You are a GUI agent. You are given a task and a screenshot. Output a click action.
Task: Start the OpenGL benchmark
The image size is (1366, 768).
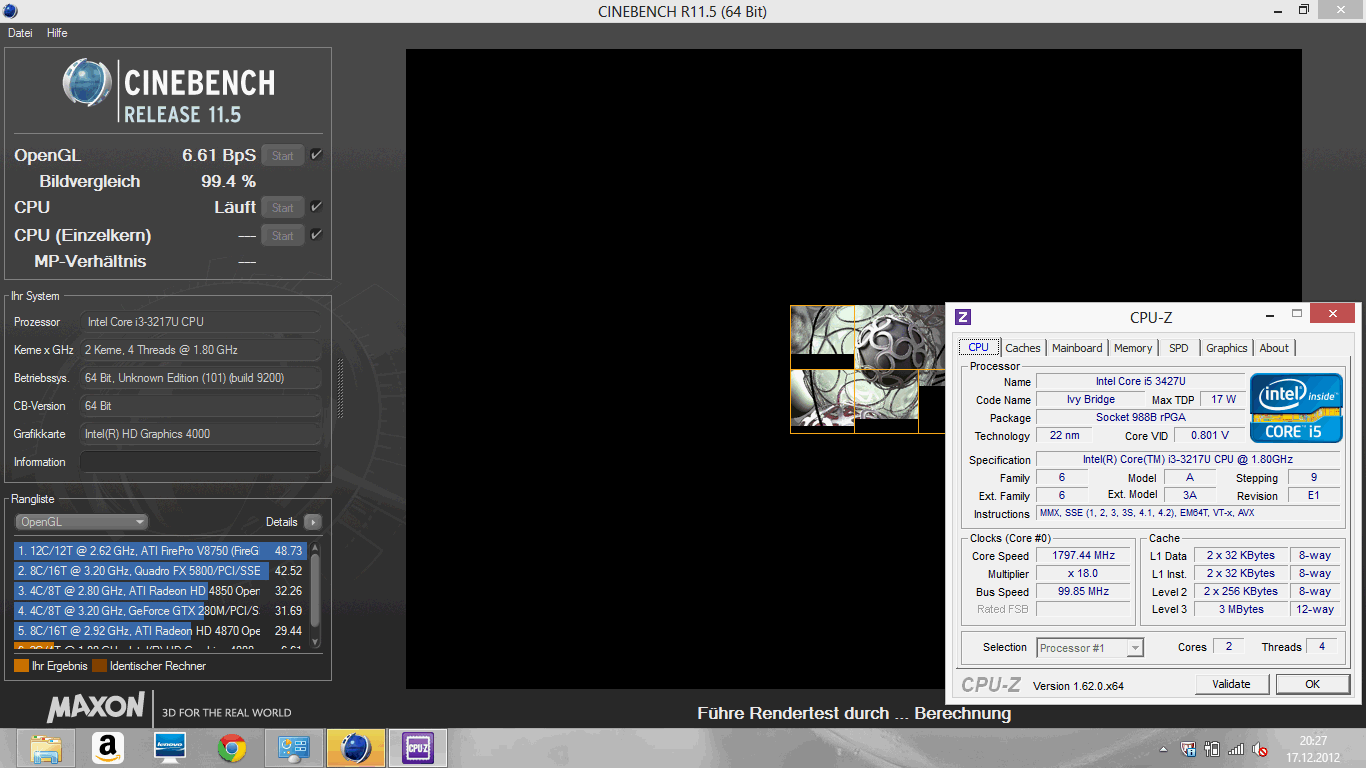pyautogui.click(x=283, y=156)
